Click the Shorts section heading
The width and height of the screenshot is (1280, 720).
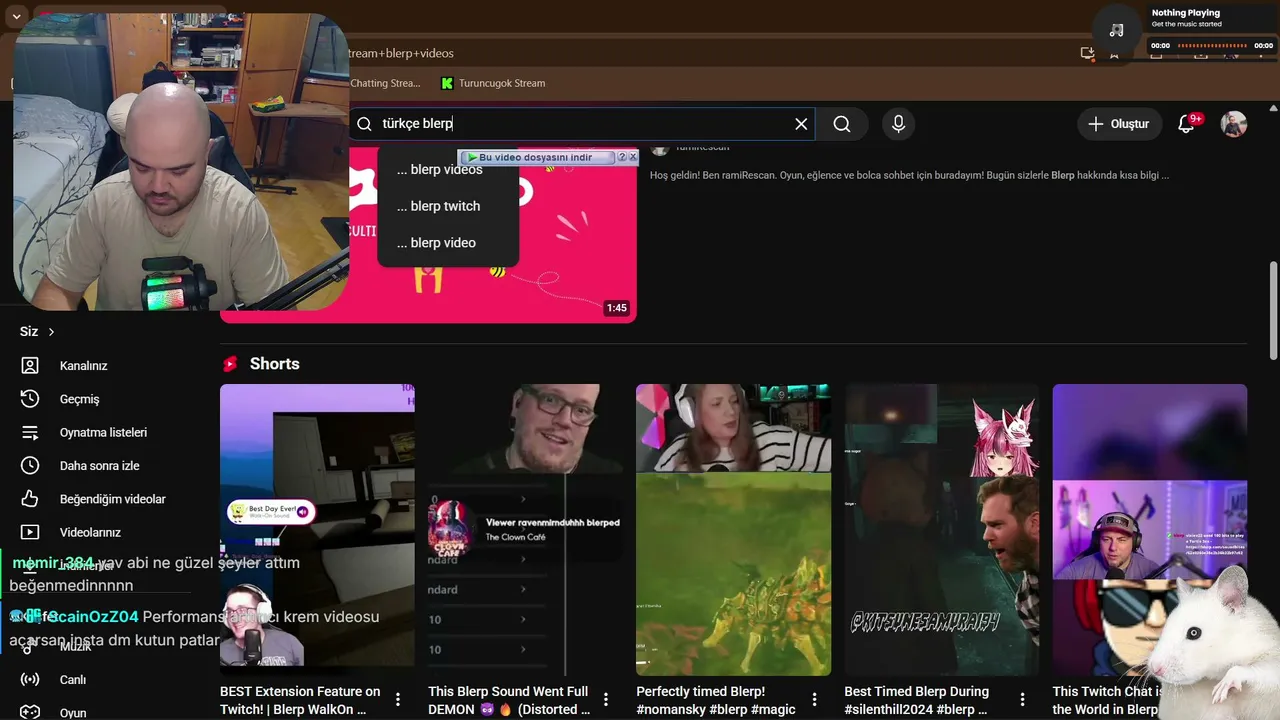275,364
